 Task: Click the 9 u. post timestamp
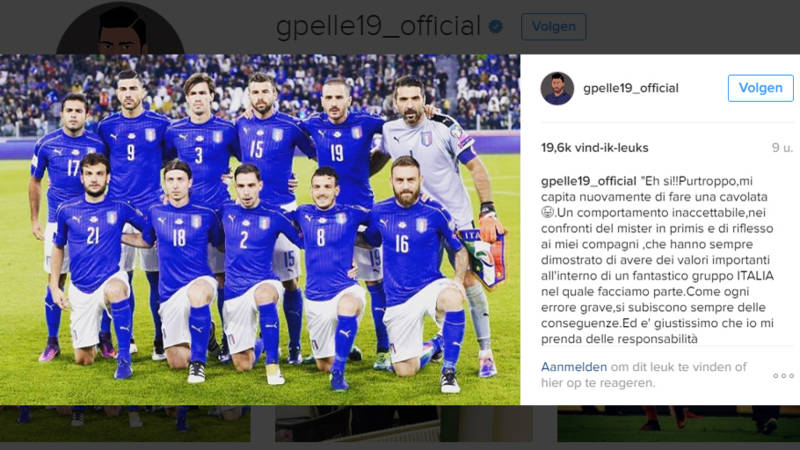pyautogui.click(x=782, y=148)
